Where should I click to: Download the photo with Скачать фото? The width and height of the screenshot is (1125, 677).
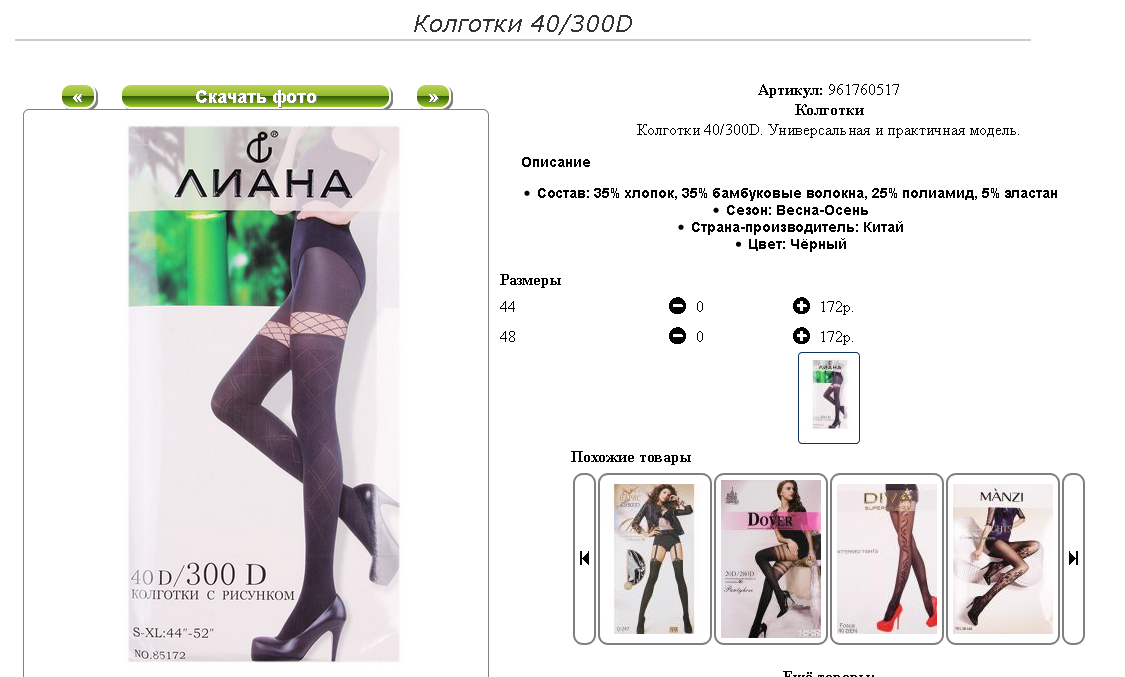point(257,97)
